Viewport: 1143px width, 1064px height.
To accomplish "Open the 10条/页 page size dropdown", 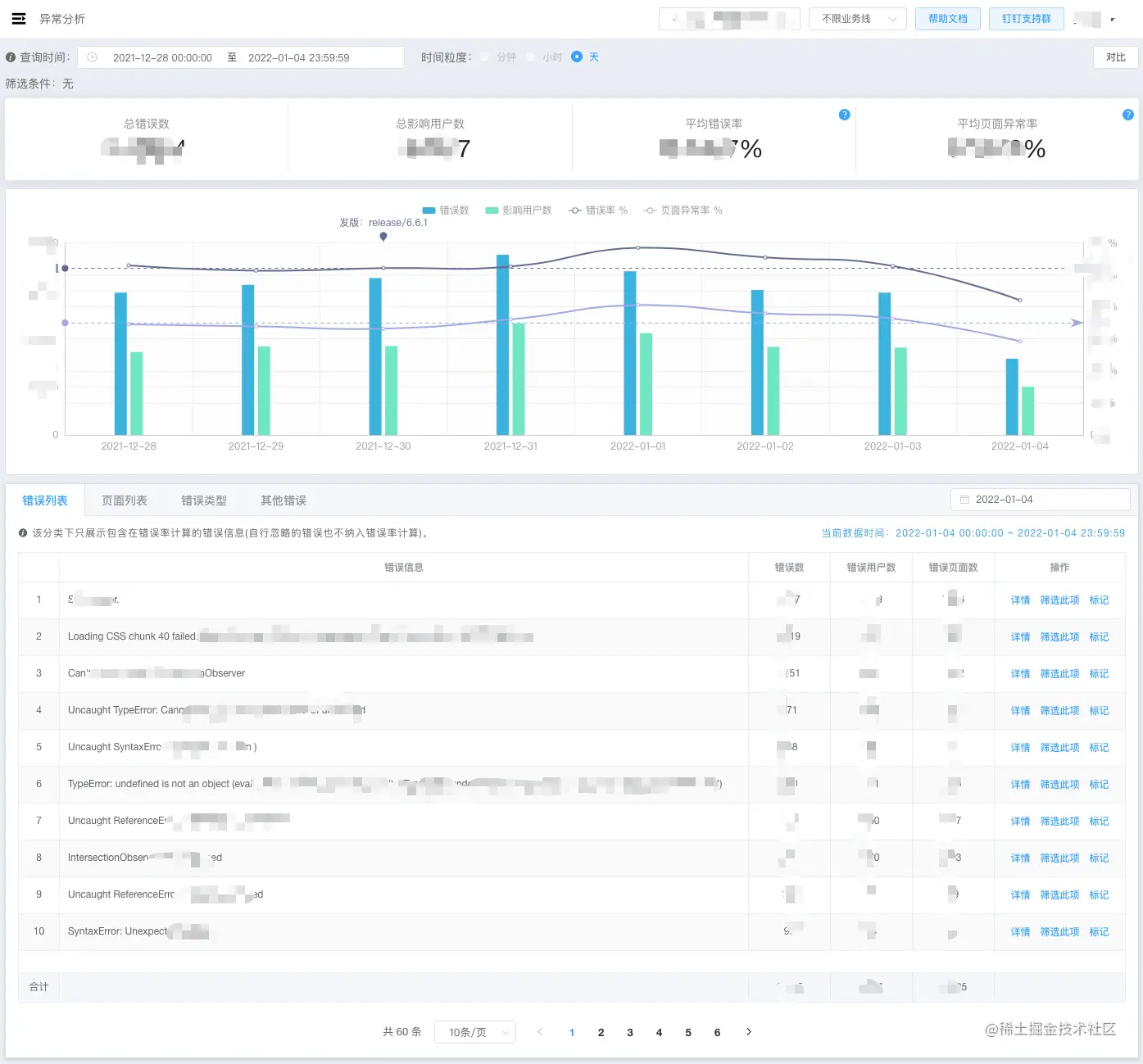I will 474,1032.
